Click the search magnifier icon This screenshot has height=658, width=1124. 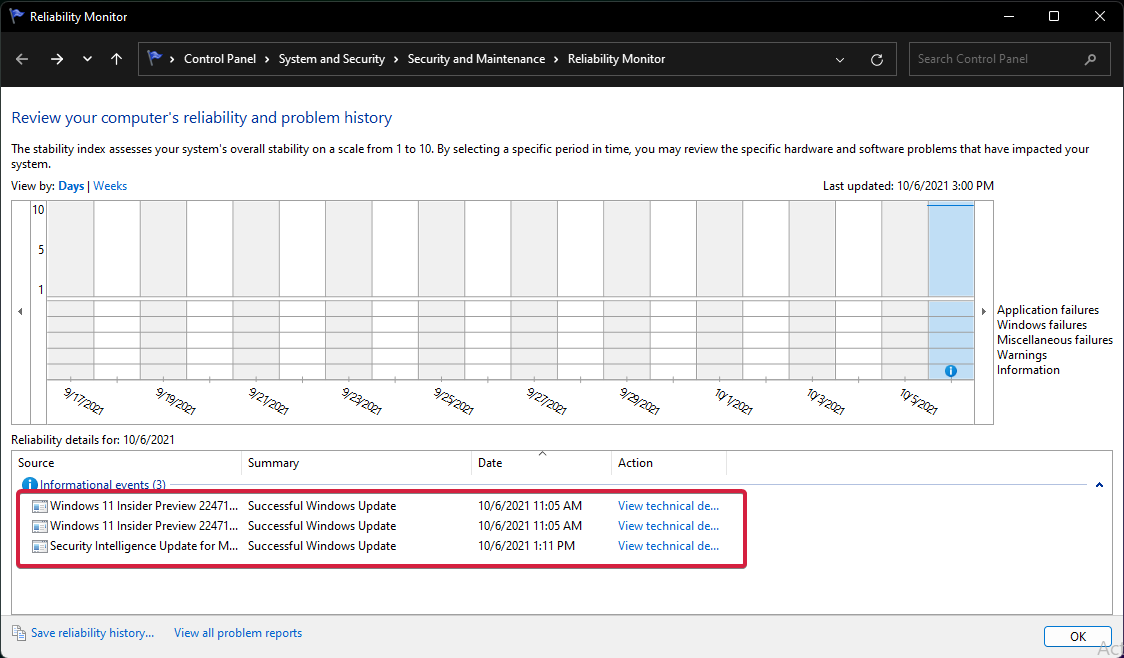(x=1091, y=59)
